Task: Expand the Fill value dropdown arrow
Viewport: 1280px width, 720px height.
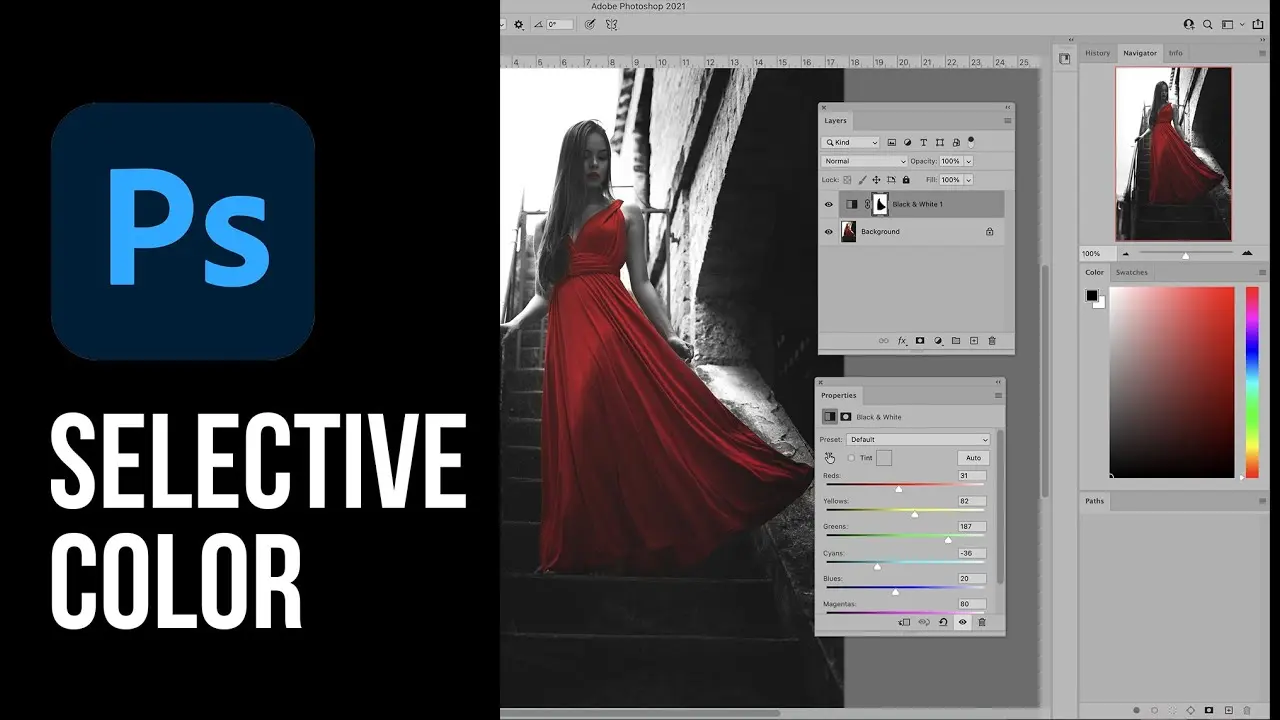Action: click(x=968, y=180)
